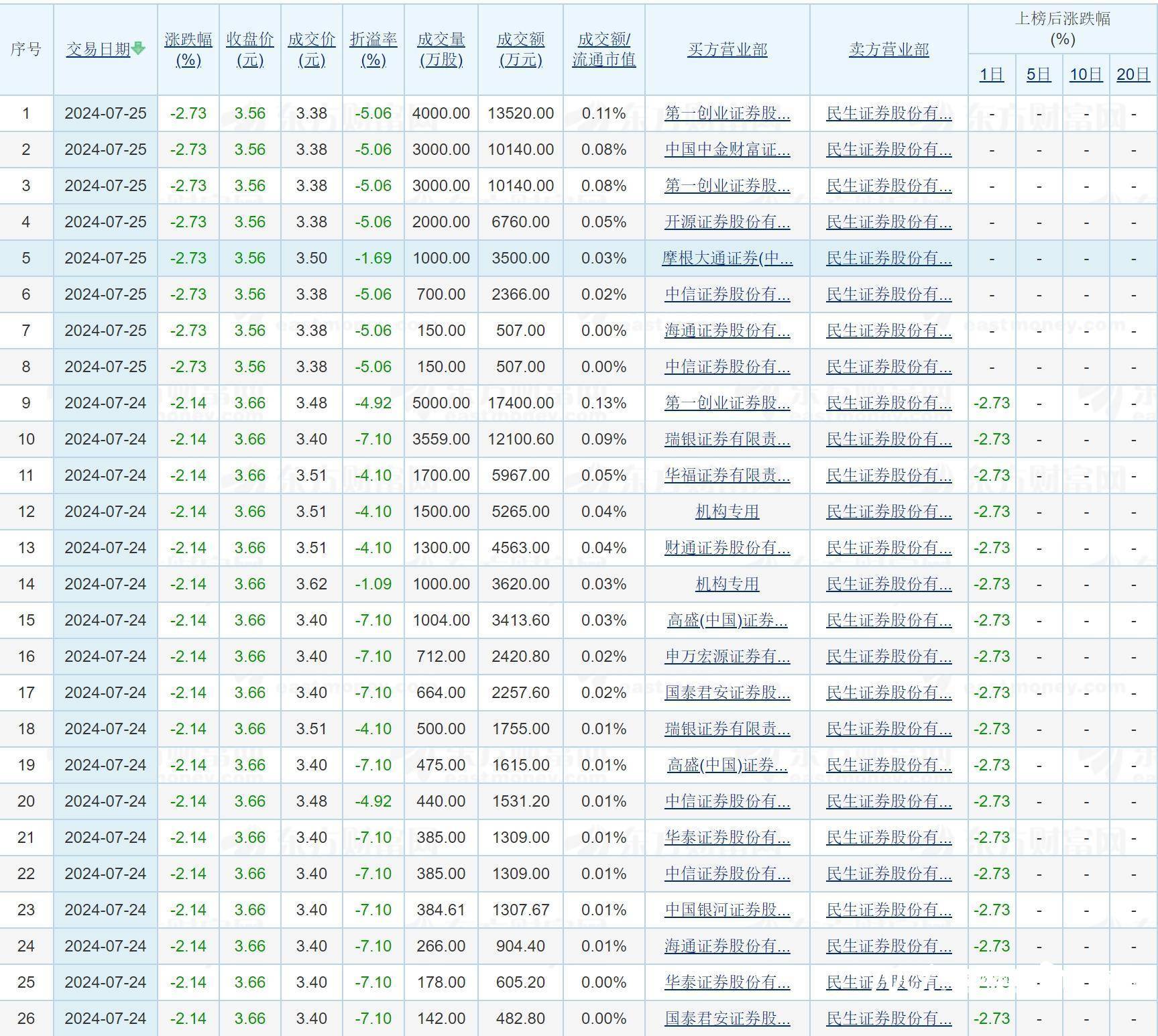The image size is (1158, 1036).
Task: Click the green sort arrow beside 交易日期
Action: coord(139,48)
